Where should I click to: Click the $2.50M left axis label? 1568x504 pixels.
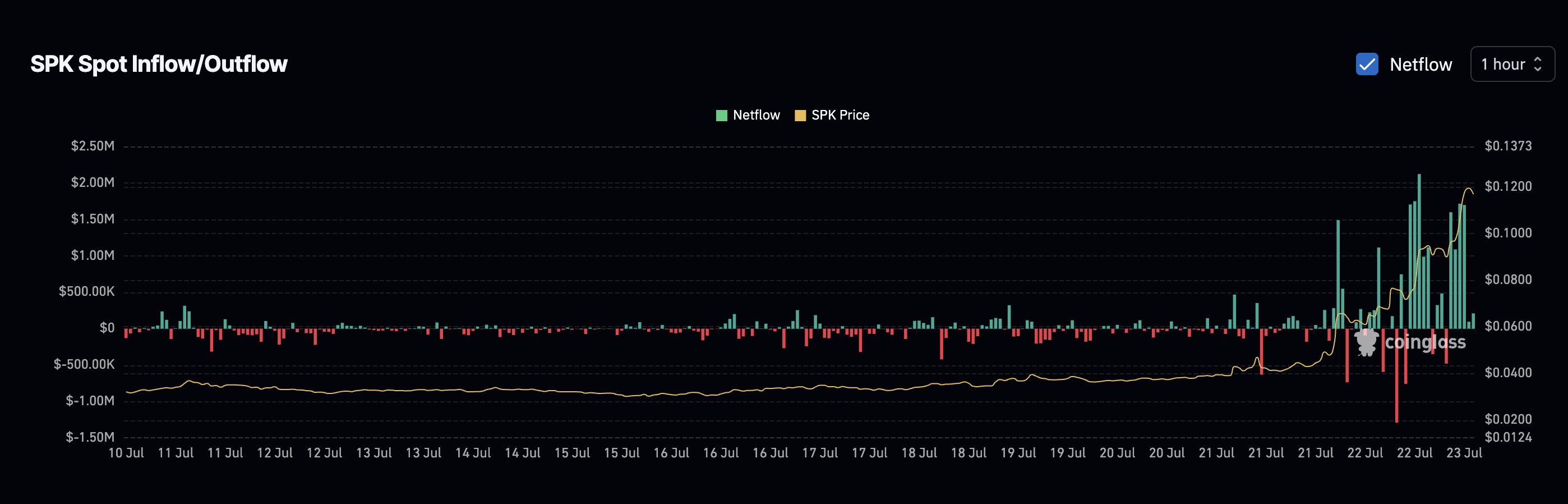pos(93,146)
